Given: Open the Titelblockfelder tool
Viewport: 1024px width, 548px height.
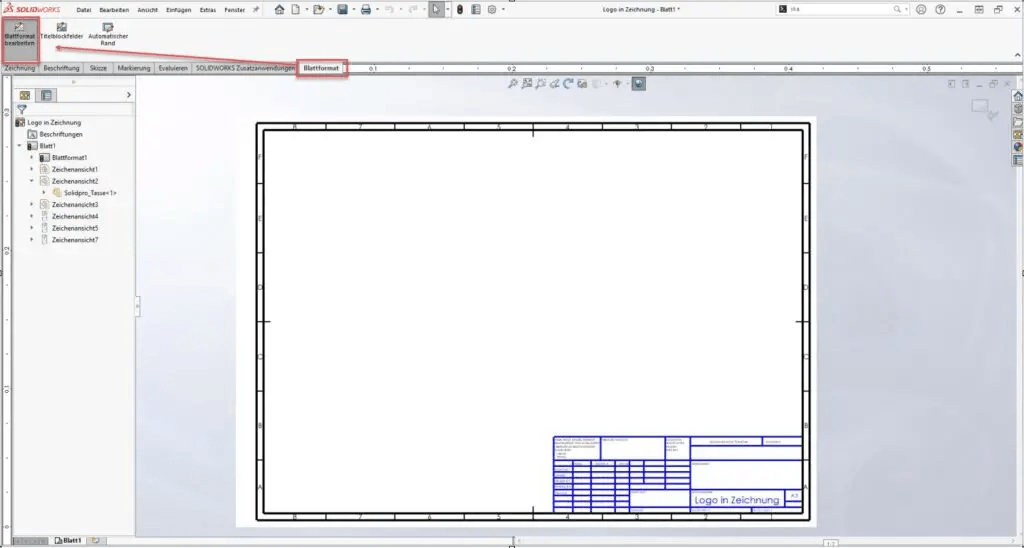Looking at the screenshot, I should tap(61, 31).
